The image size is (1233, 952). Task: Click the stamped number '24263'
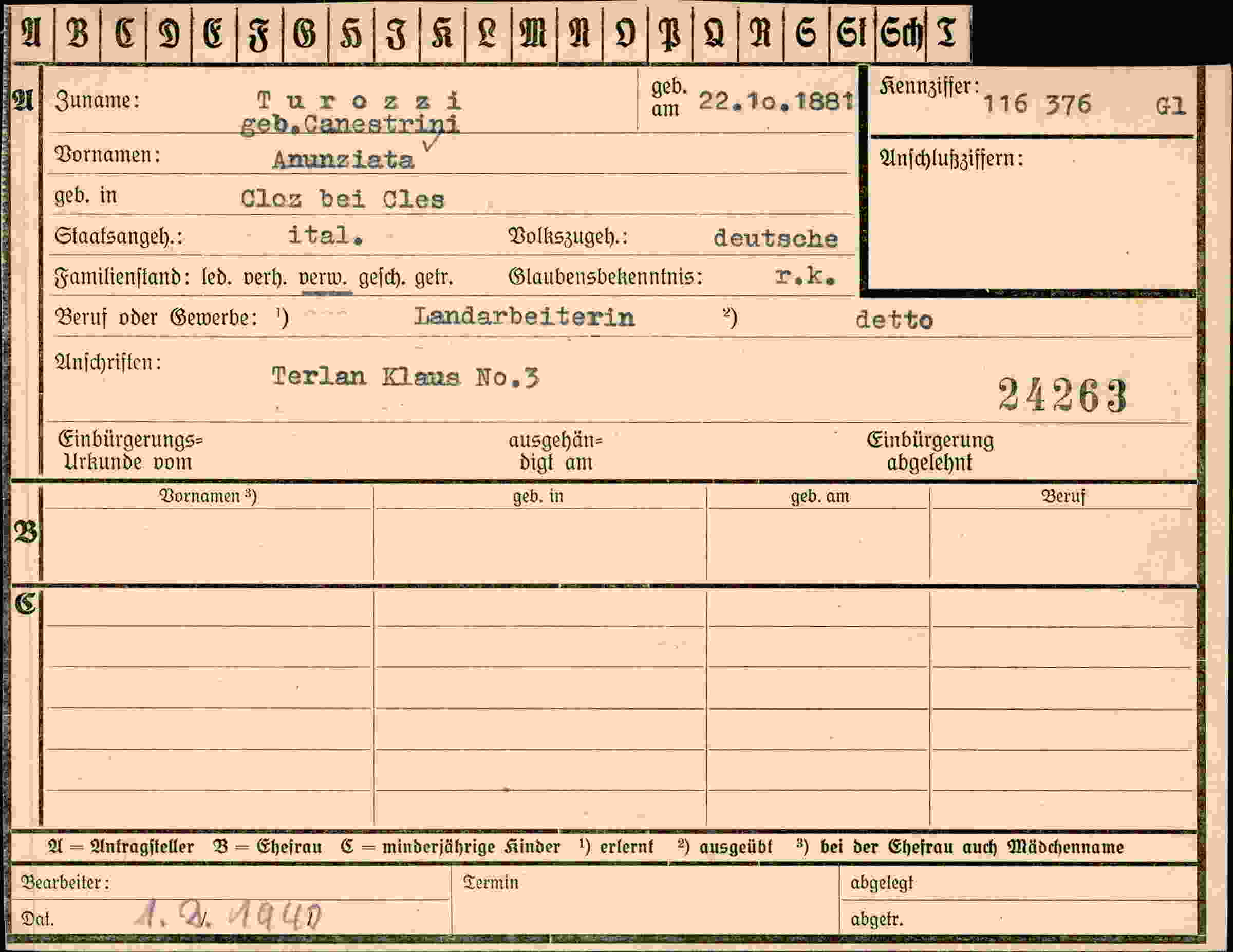(1062, 395)
